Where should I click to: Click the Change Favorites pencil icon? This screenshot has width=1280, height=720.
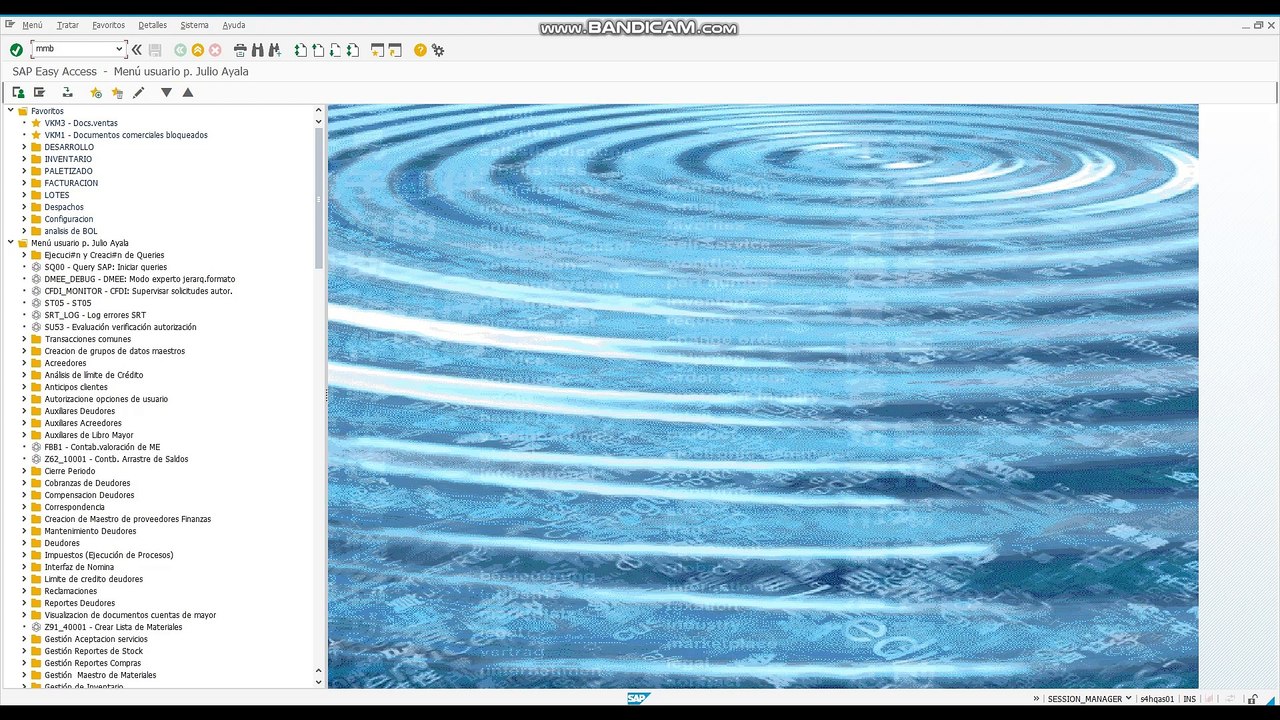pyautogui.click(x=139, y=92)
